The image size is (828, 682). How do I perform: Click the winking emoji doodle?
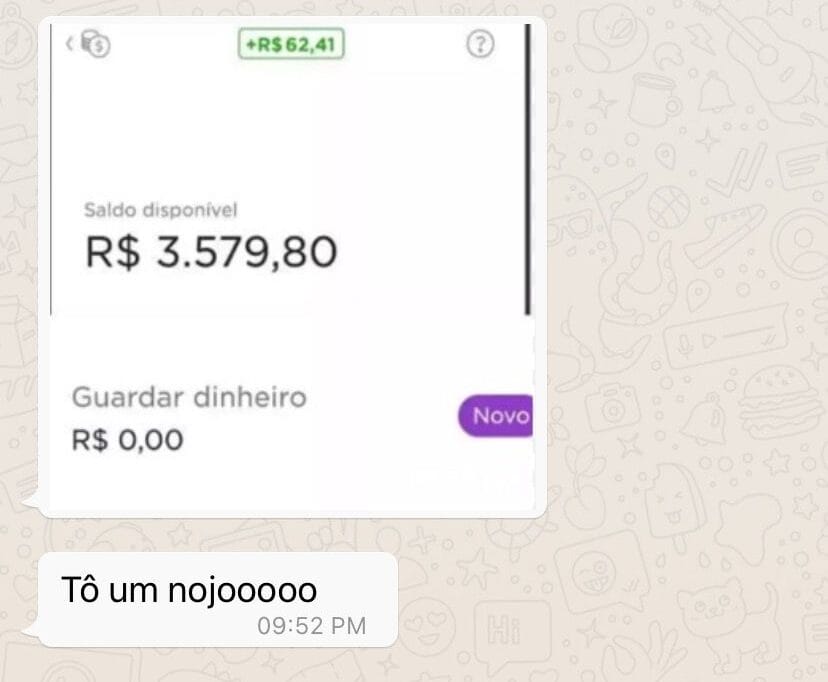click(x=596, y=574)
